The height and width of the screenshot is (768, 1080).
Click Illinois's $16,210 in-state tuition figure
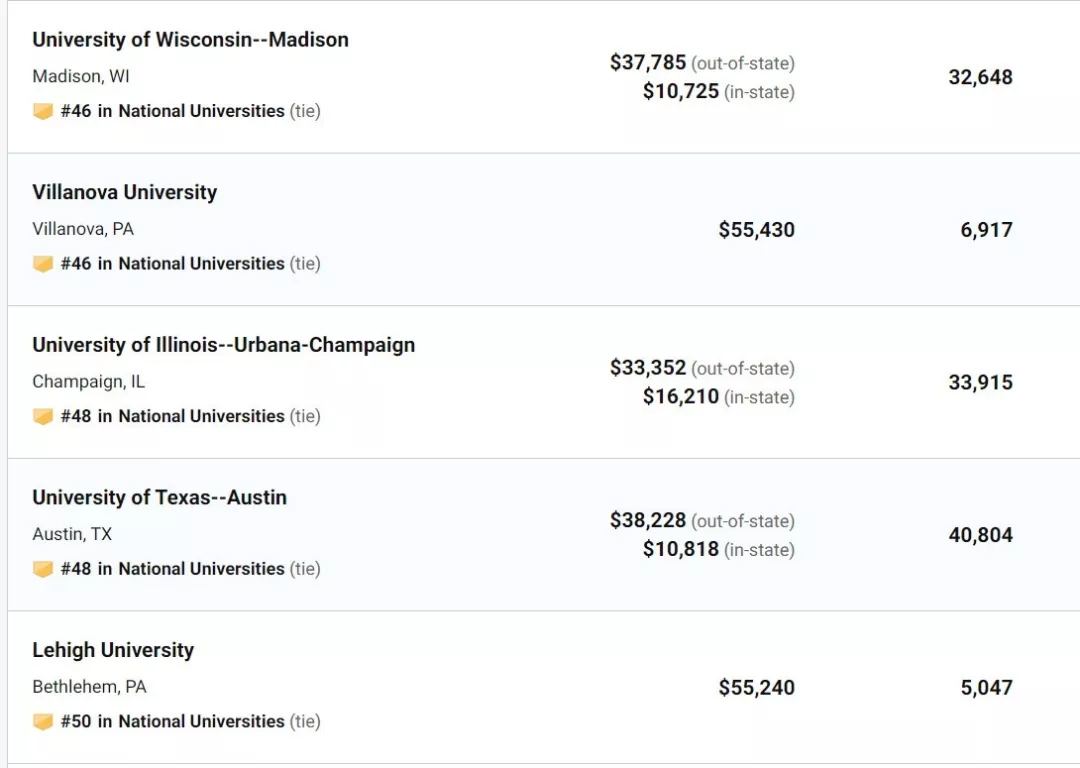tap(681, 397)
